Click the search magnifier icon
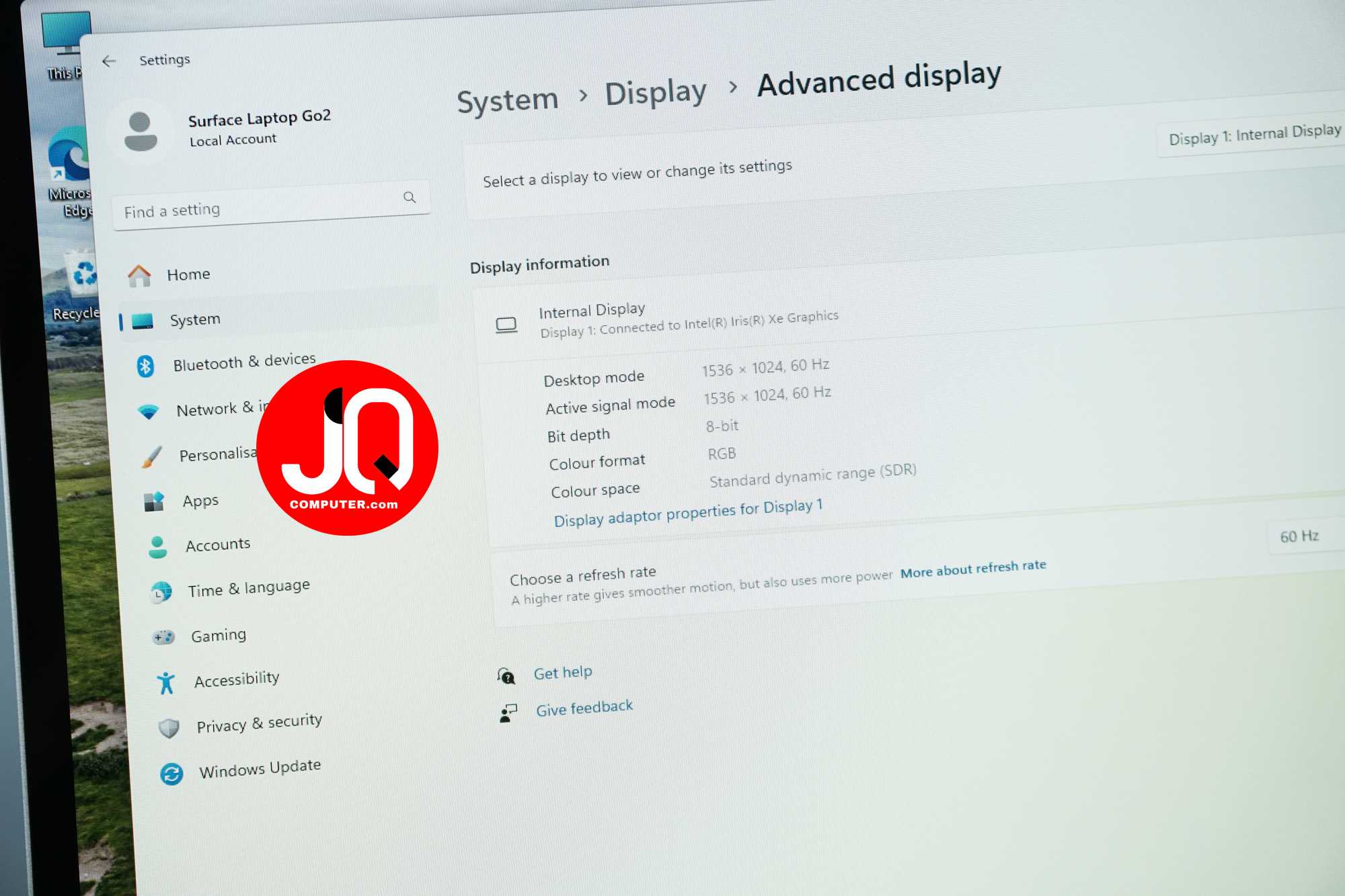This screenshot has height=896, width=1345. 410,197
